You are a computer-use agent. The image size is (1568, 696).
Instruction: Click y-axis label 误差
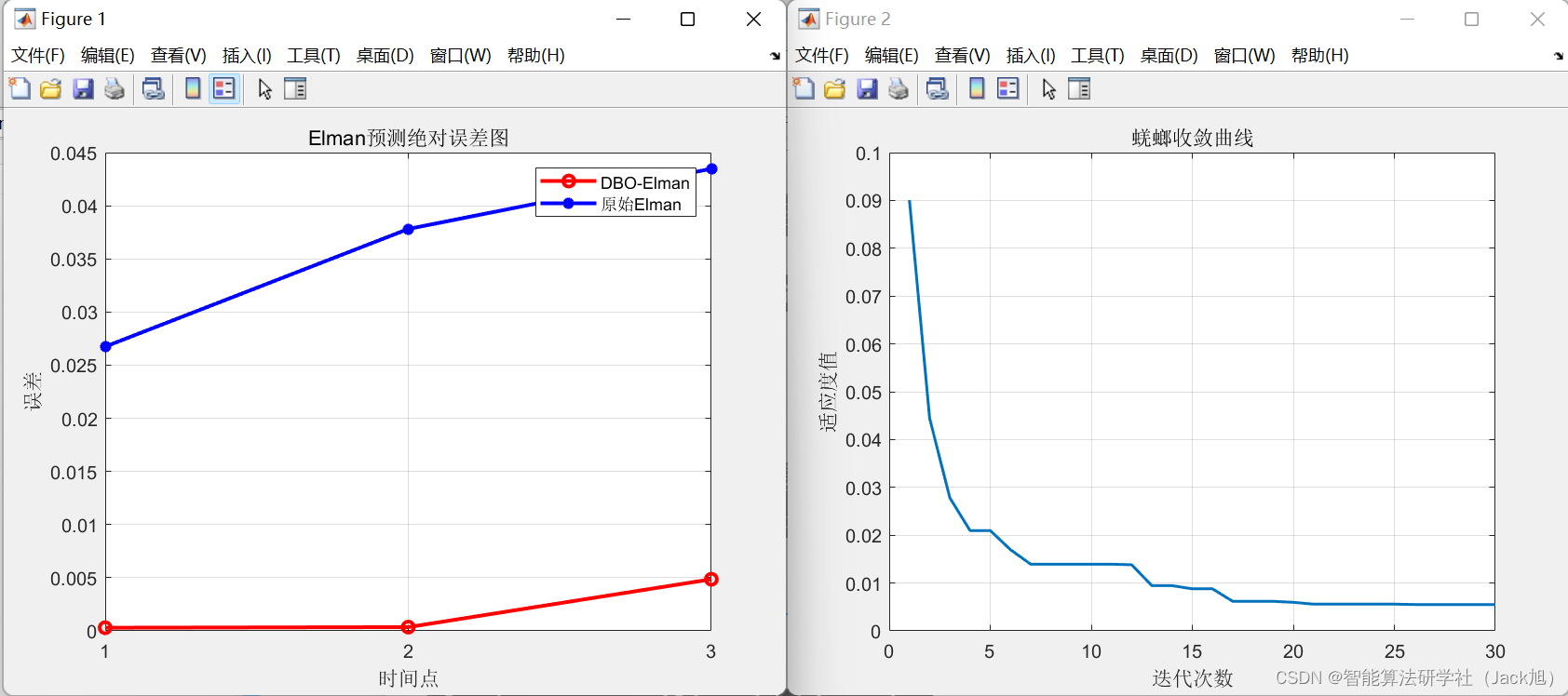(x=33, y=391)
